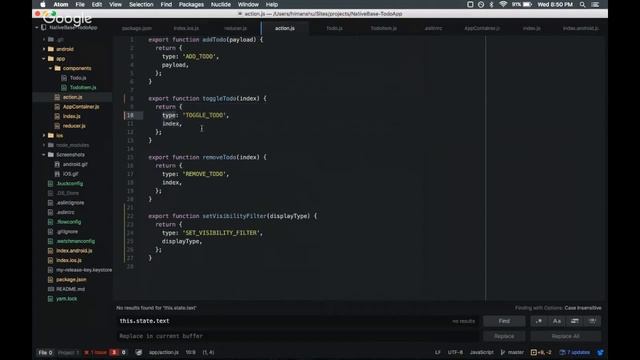Switch to the index.ios.js tab
Image resolution: width=640 pixels, height=360 pixels.
point(186,28)
